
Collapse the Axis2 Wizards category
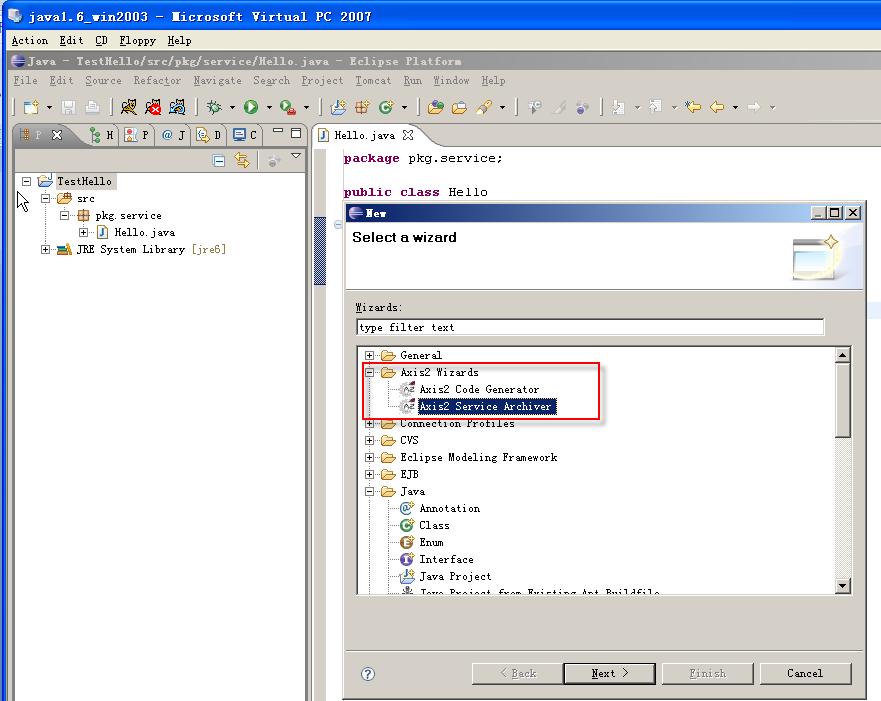[x=369, y=372]
